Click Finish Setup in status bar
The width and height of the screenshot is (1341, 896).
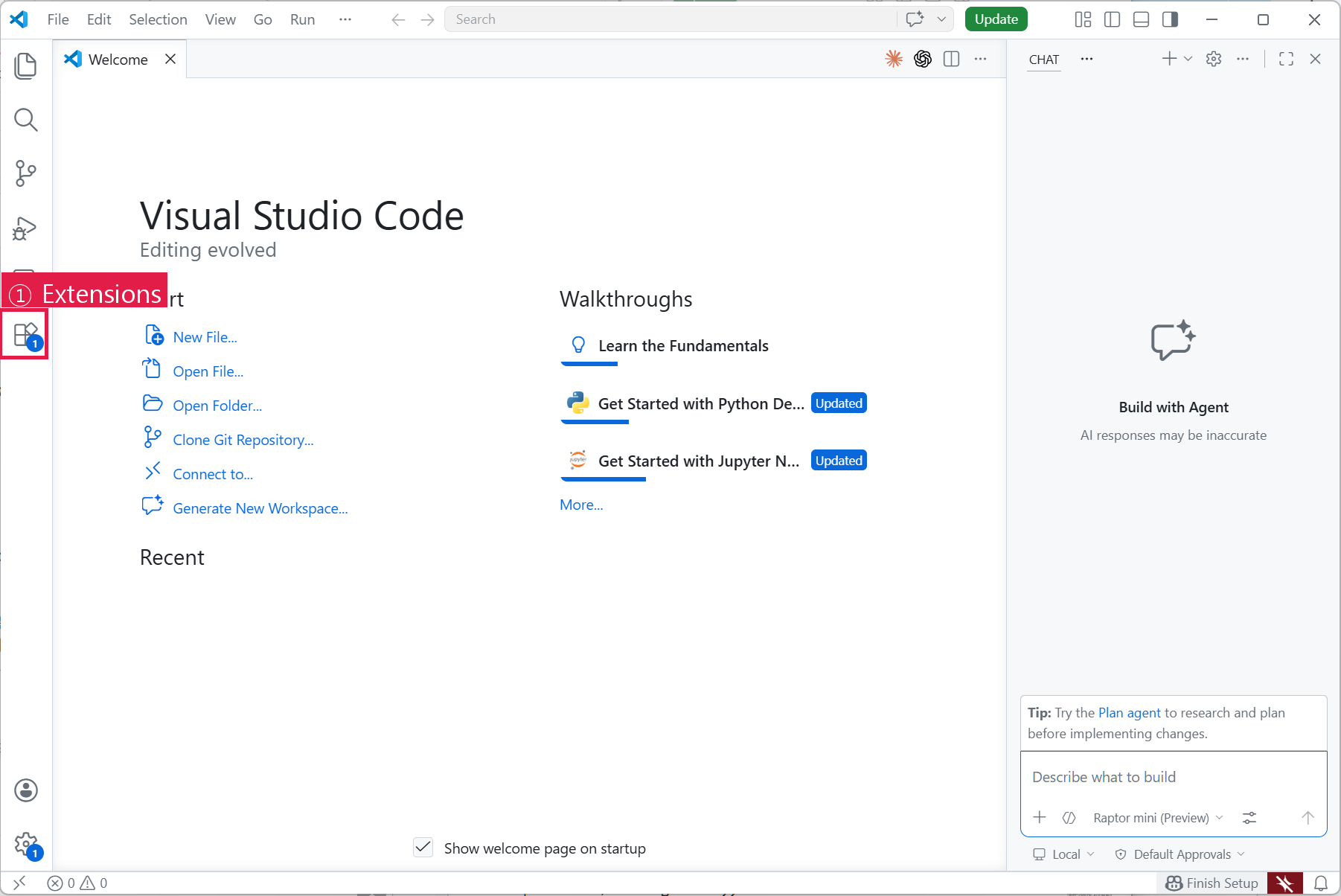click(1212, 883)
